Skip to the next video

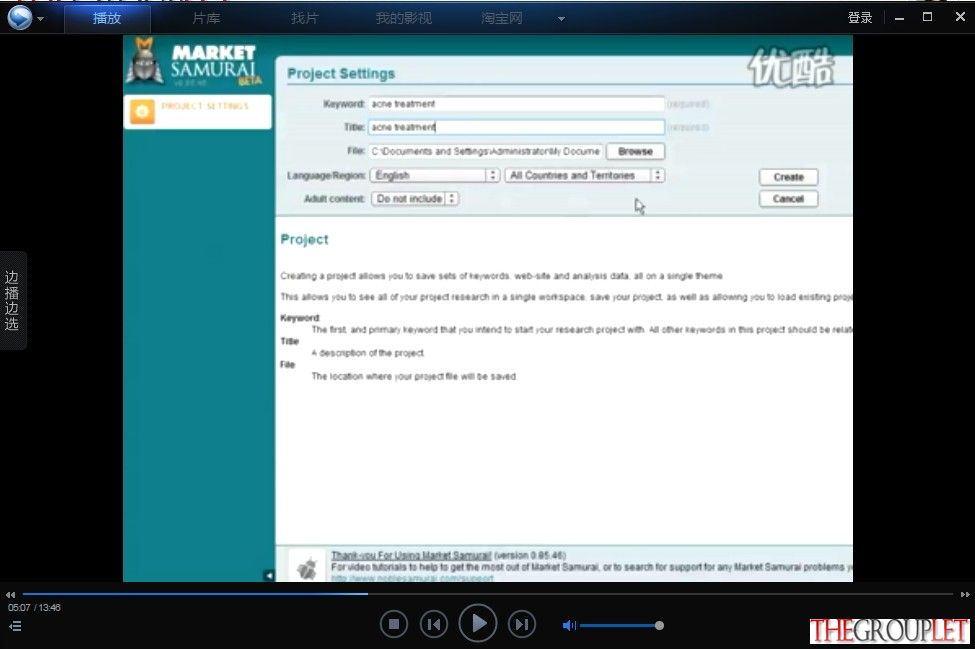click(522, 624)
